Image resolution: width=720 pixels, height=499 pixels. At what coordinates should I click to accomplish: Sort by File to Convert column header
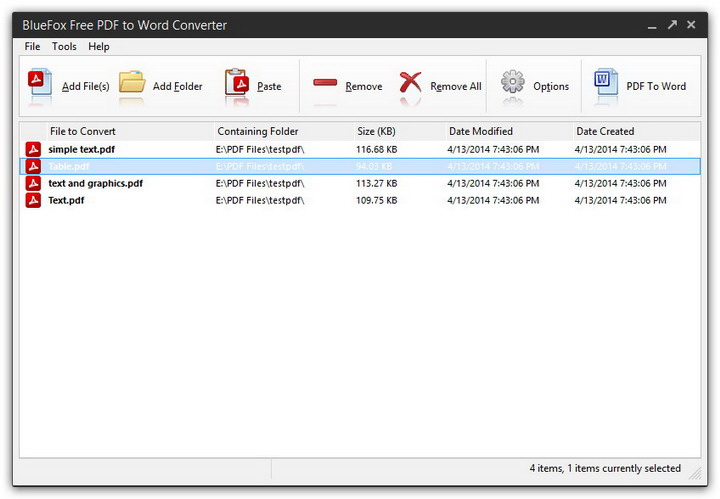(x=130, y=131)
